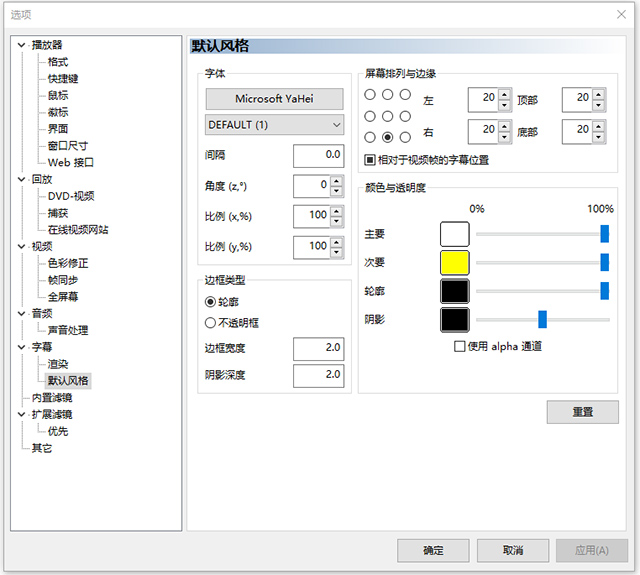This screenshot has height=575, width=640.
Task: Open the 在线视频网站 settings page
Action: 78,230
